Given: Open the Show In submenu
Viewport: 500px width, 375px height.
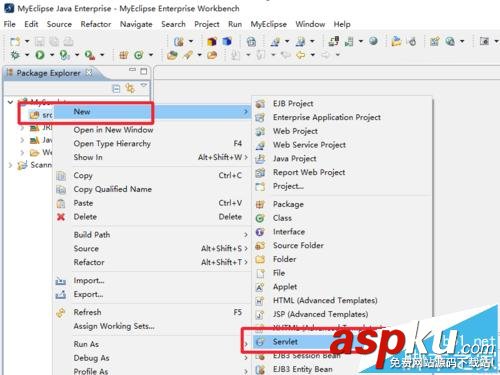Looking at the screenshot, I should (x=153, y=157).
